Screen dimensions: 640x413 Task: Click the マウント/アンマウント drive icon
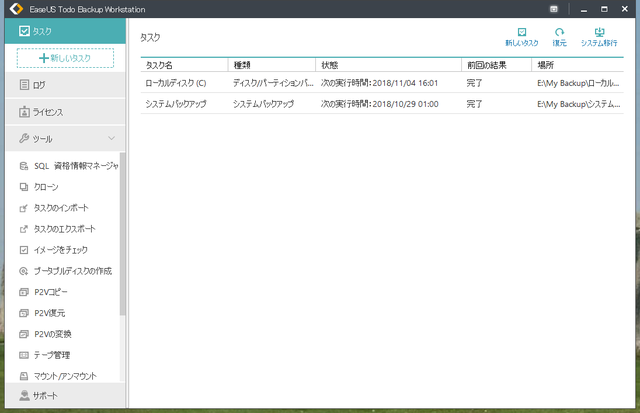[24, 376]
